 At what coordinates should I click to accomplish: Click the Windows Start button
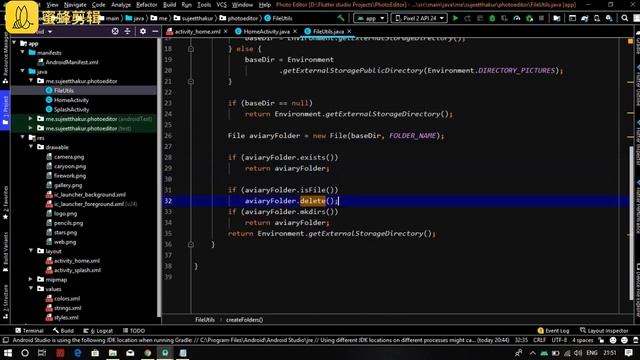tap(8, 353)
